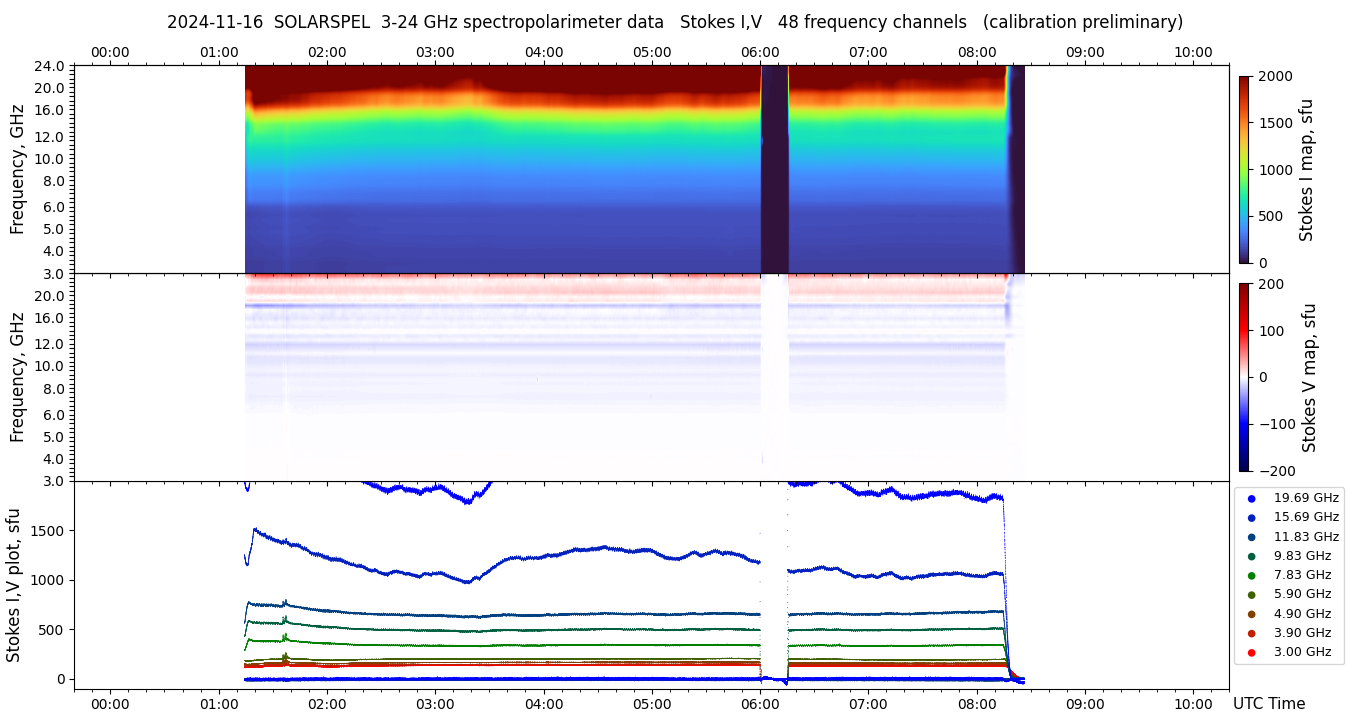Click the plot title with SOLARSPEL text
Screen dimensions: 1350x725
click(674, 22)
